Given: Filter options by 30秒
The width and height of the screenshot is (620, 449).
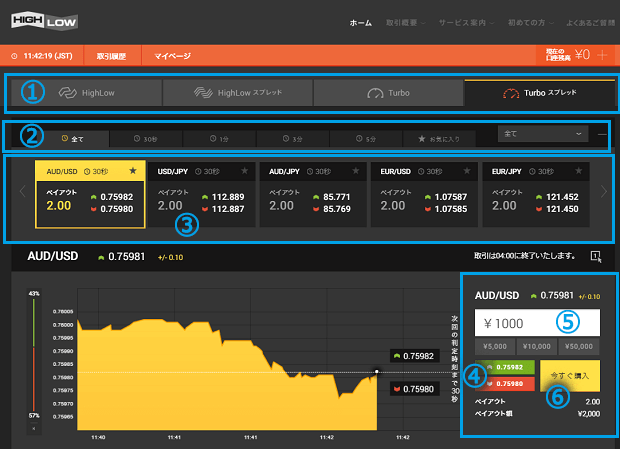Looking at the screenshot, I should (146, 139).
